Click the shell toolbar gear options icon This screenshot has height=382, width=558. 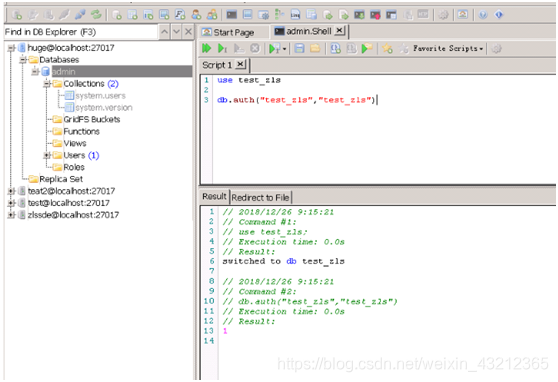pyautogui.click(x=496, y=48)
